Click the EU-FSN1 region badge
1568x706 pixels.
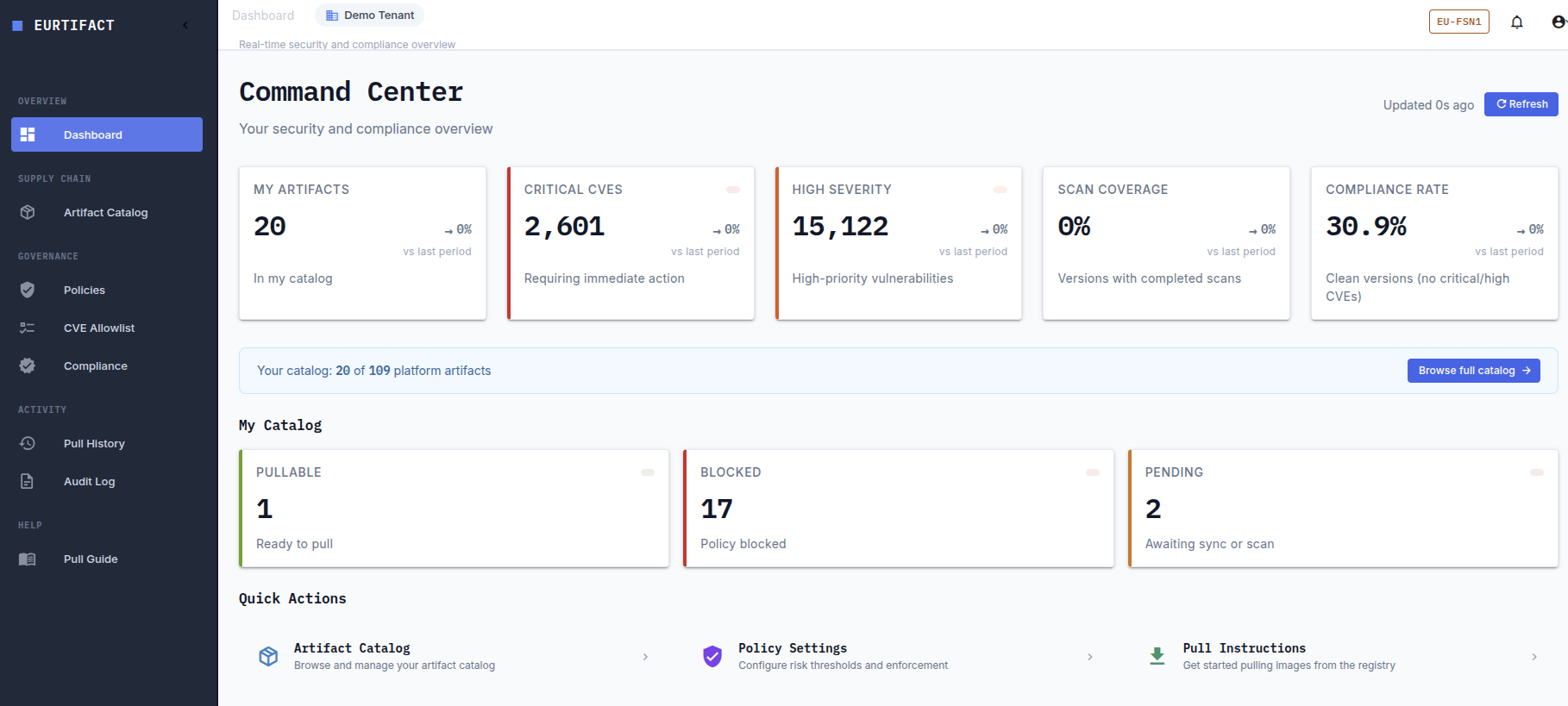pos(1459,22)
